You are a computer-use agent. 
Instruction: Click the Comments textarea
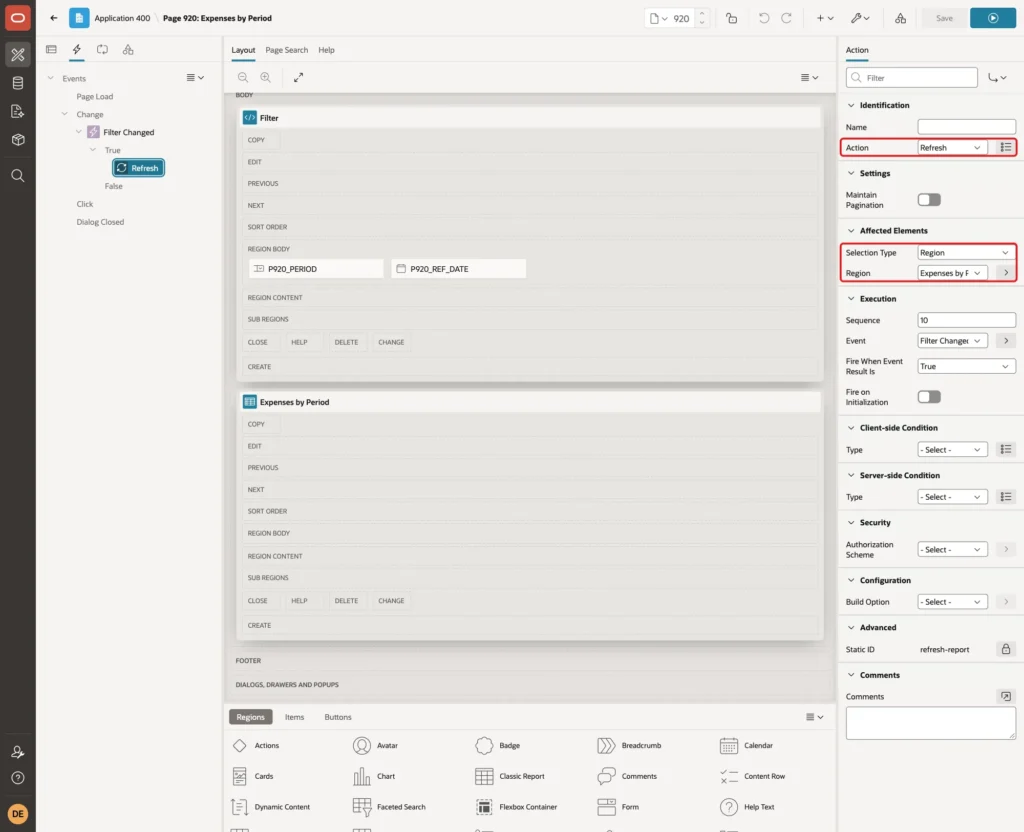930,724
